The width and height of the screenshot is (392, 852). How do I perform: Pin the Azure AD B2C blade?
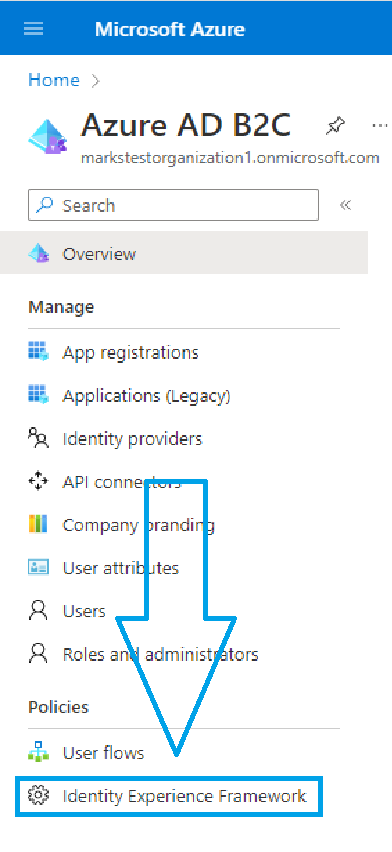[x=335, y=127]
